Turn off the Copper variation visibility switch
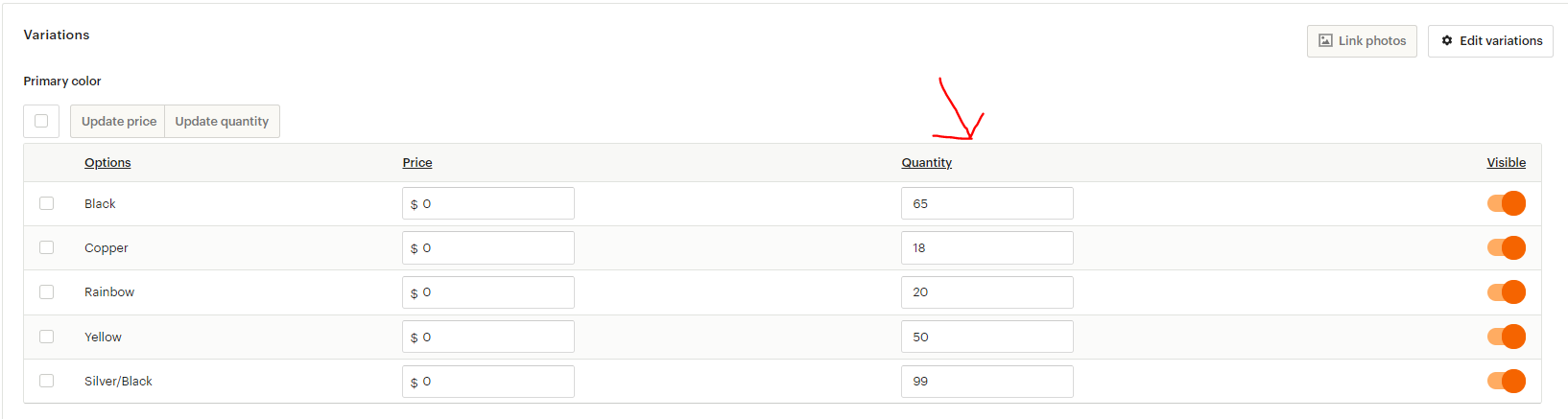The height and width of the screenshot is (419, 1568). (x=1507, y=247)
